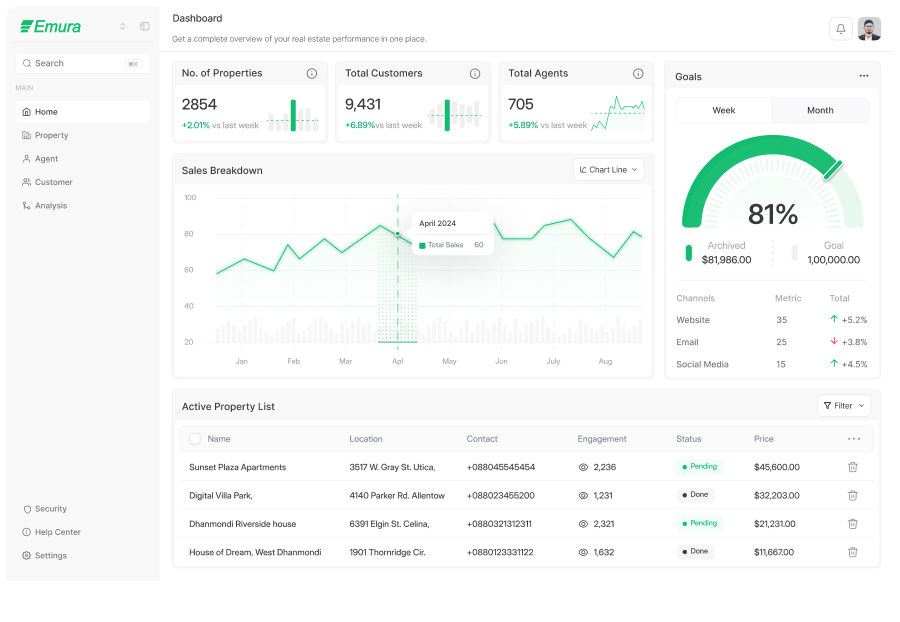Click the No. of Properties bar chart
The height and width of the screenshot is (622, 900).
tap(293, 116)
